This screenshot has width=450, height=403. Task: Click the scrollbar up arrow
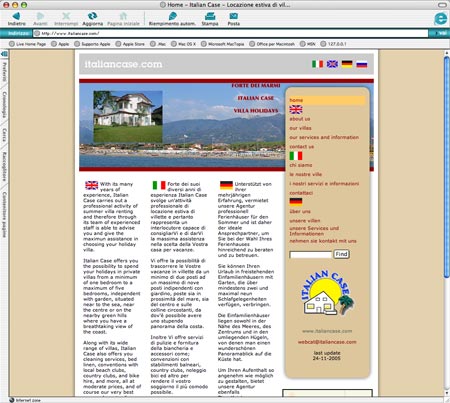(447, 52)
